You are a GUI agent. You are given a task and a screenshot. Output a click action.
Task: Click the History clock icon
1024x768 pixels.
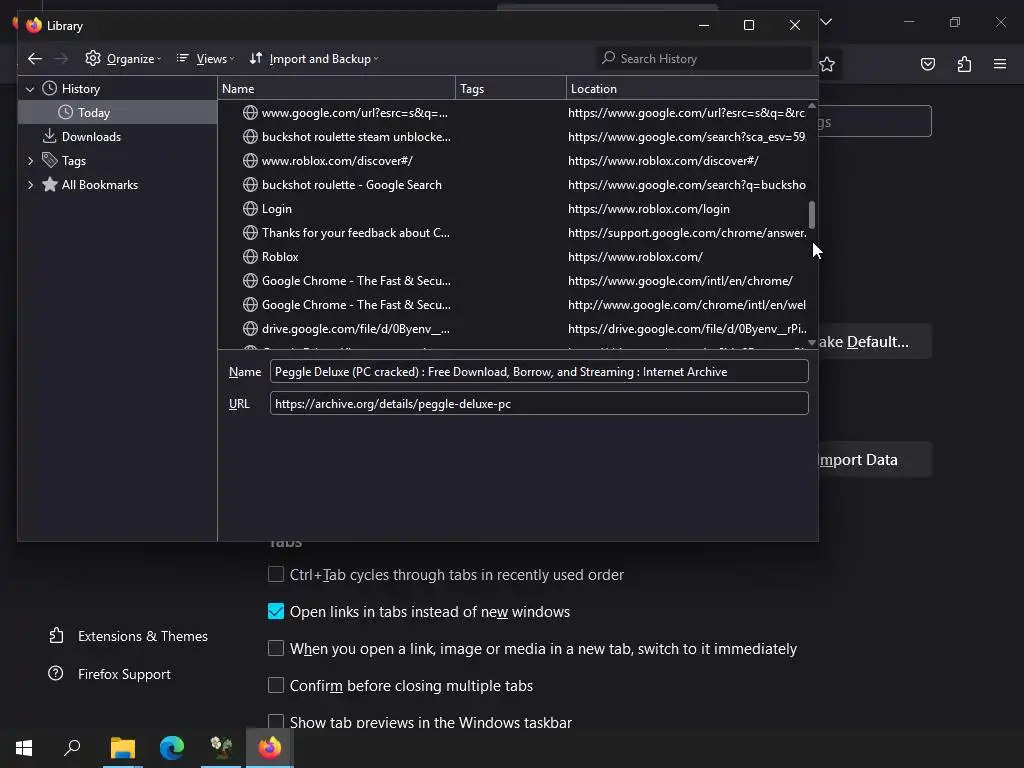(x=50, y=88)
